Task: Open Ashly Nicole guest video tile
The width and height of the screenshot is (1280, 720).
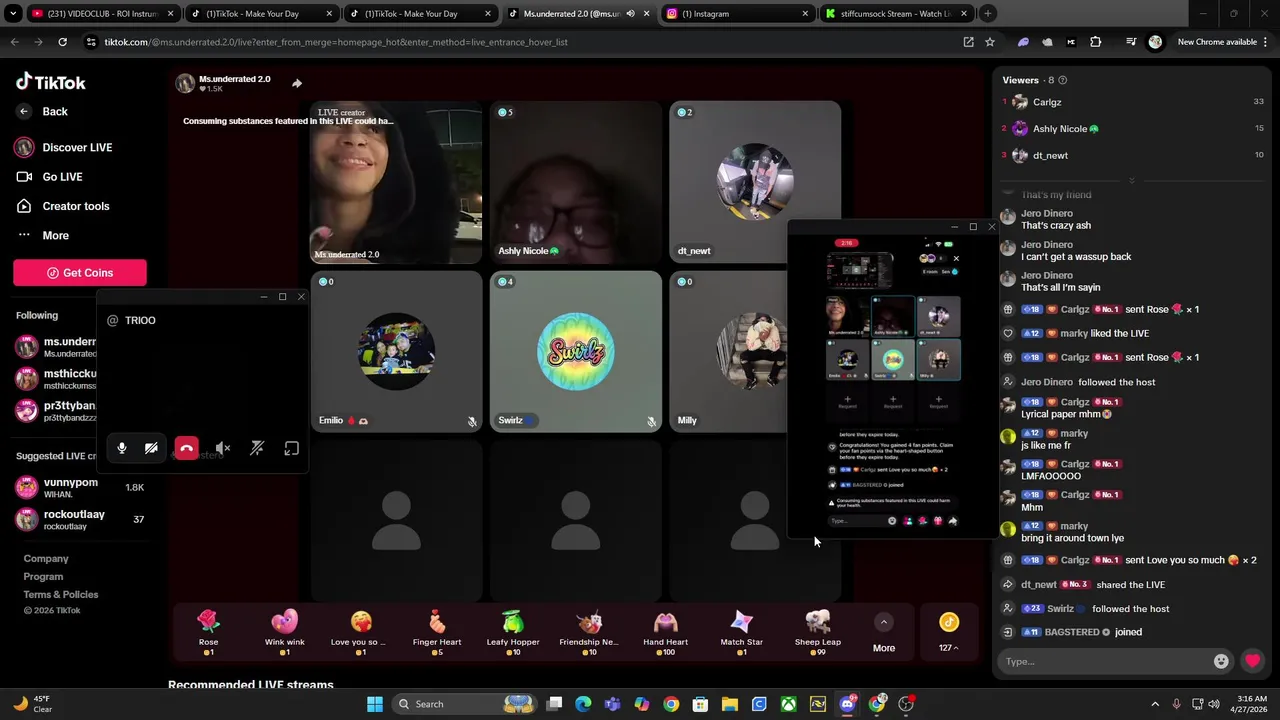Action: (576, 182)
